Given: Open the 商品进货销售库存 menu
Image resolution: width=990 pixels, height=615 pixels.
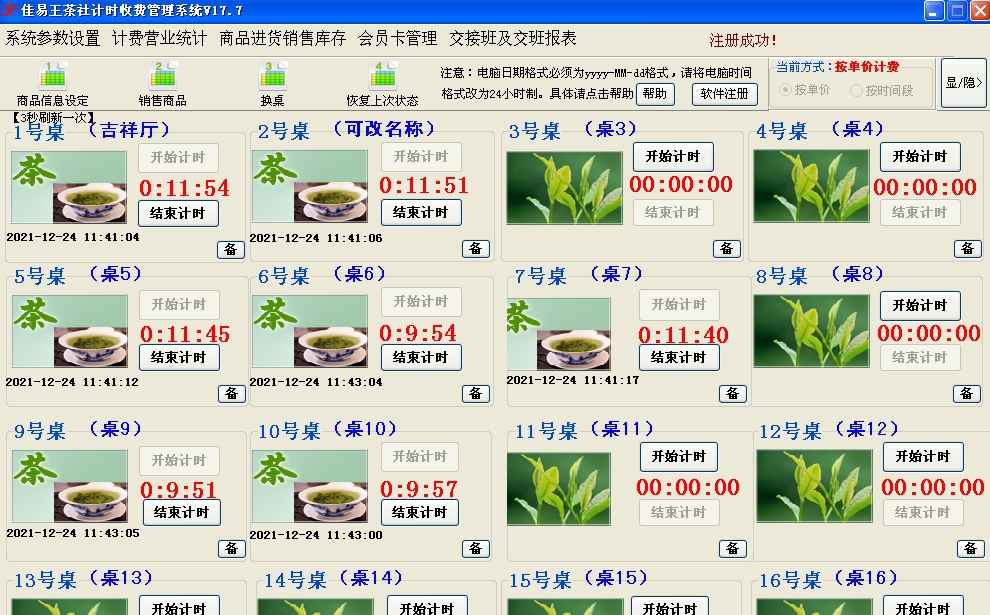Looking at the screenshot, I should [275, 38].
